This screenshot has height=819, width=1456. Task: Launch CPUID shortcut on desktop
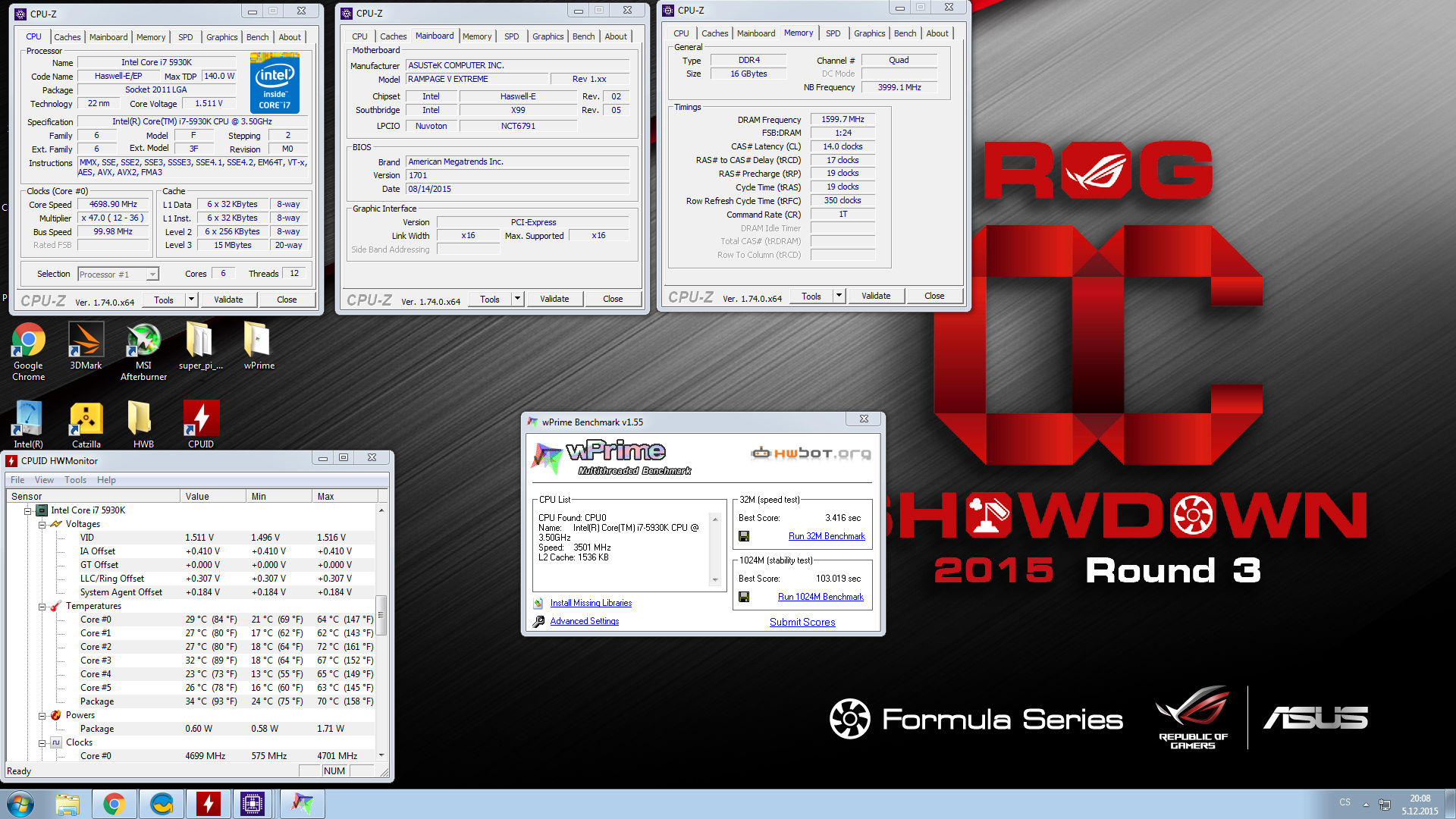(201, 424)
